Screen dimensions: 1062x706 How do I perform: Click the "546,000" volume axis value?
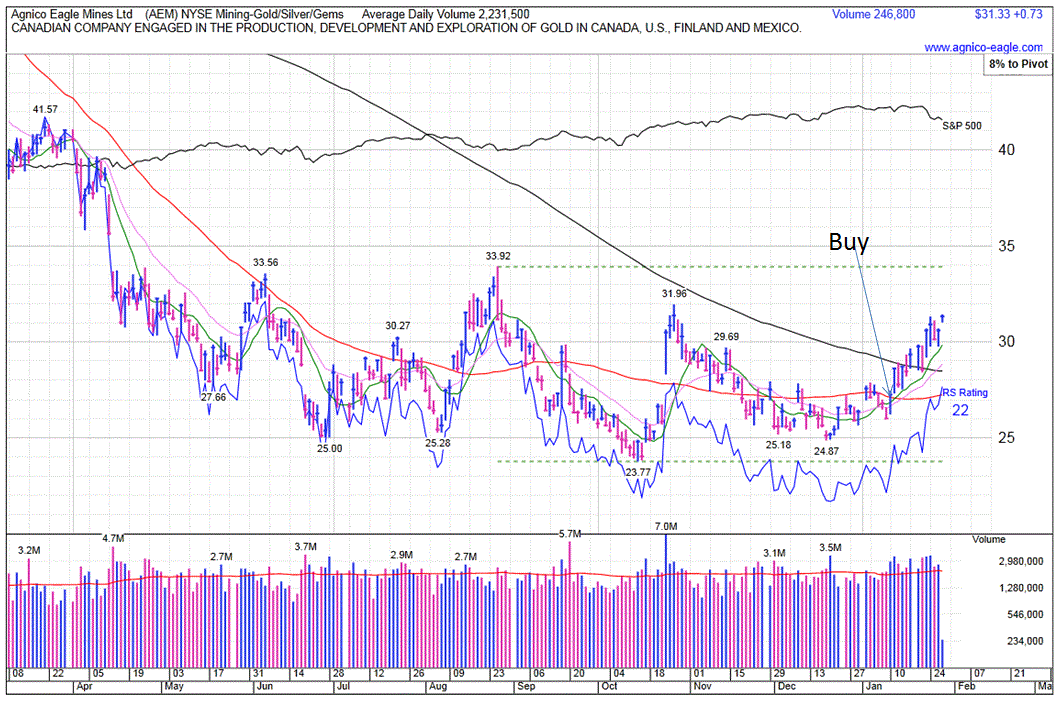point(1025,615)
